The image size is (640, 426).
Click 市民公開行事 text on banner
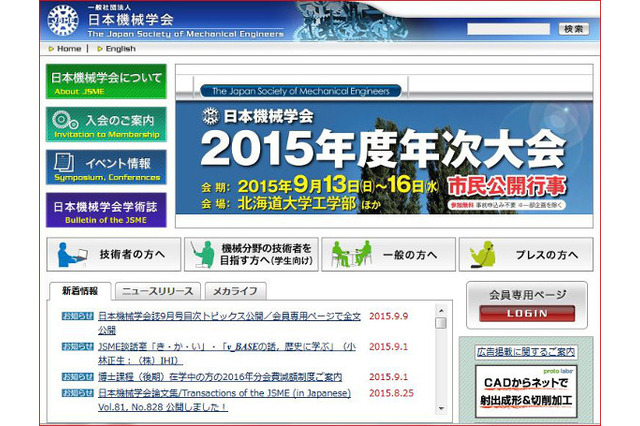507,186
